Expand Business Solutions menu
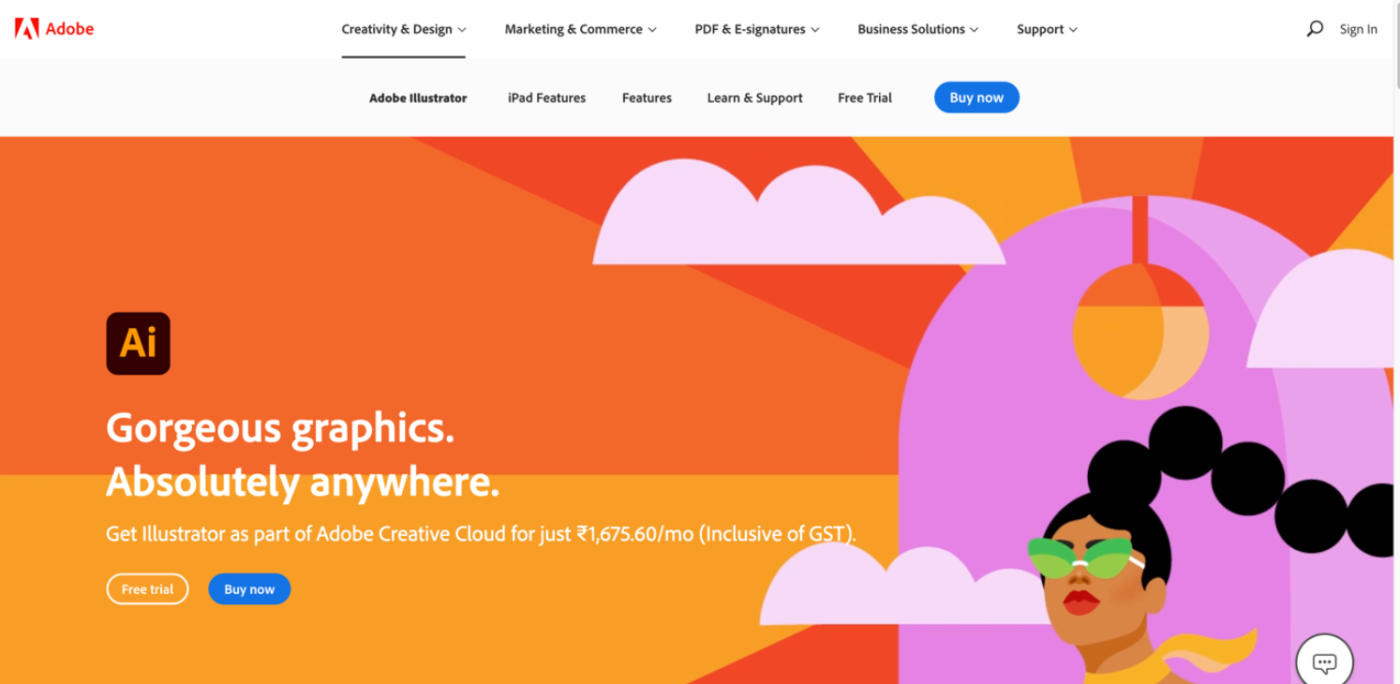The width and height of the screenshot is (1400, 684). 918,29
